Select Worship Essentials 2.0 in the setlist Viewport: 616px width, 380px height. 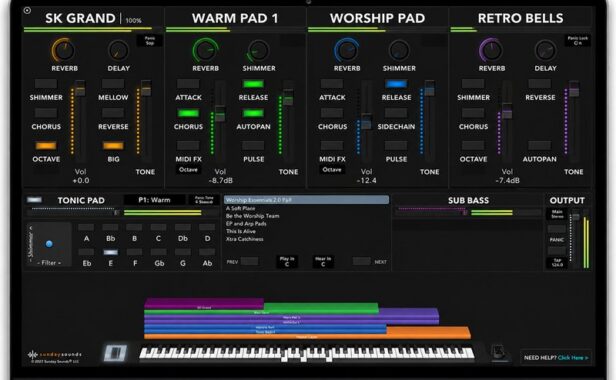(306, 200)
